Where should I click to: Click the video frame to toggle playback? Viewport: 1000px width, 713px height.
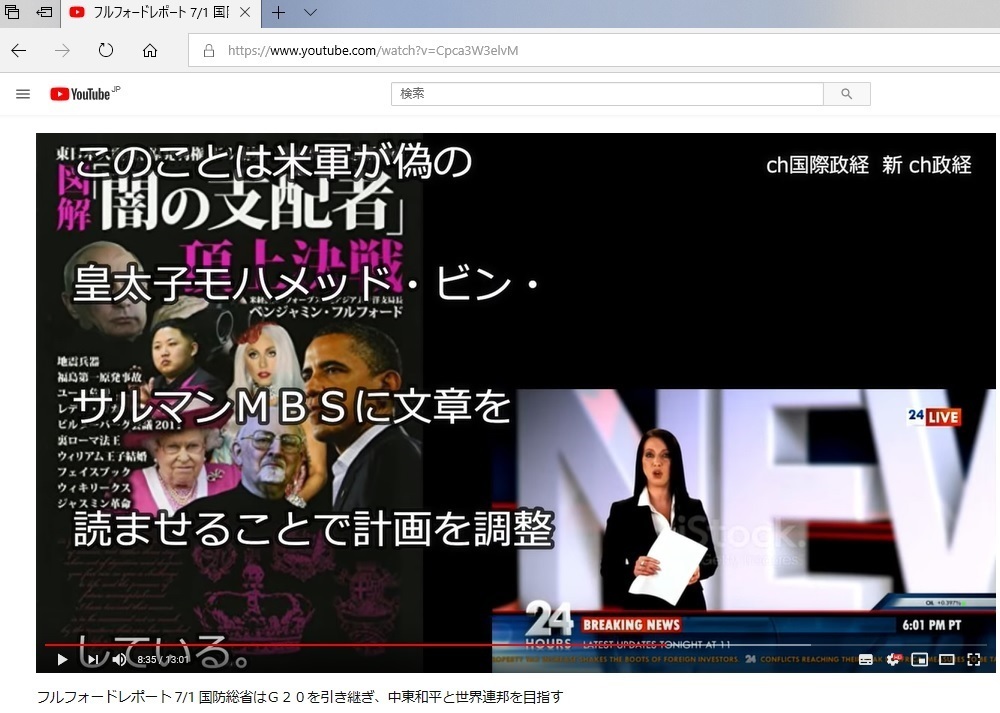point(515,402)
